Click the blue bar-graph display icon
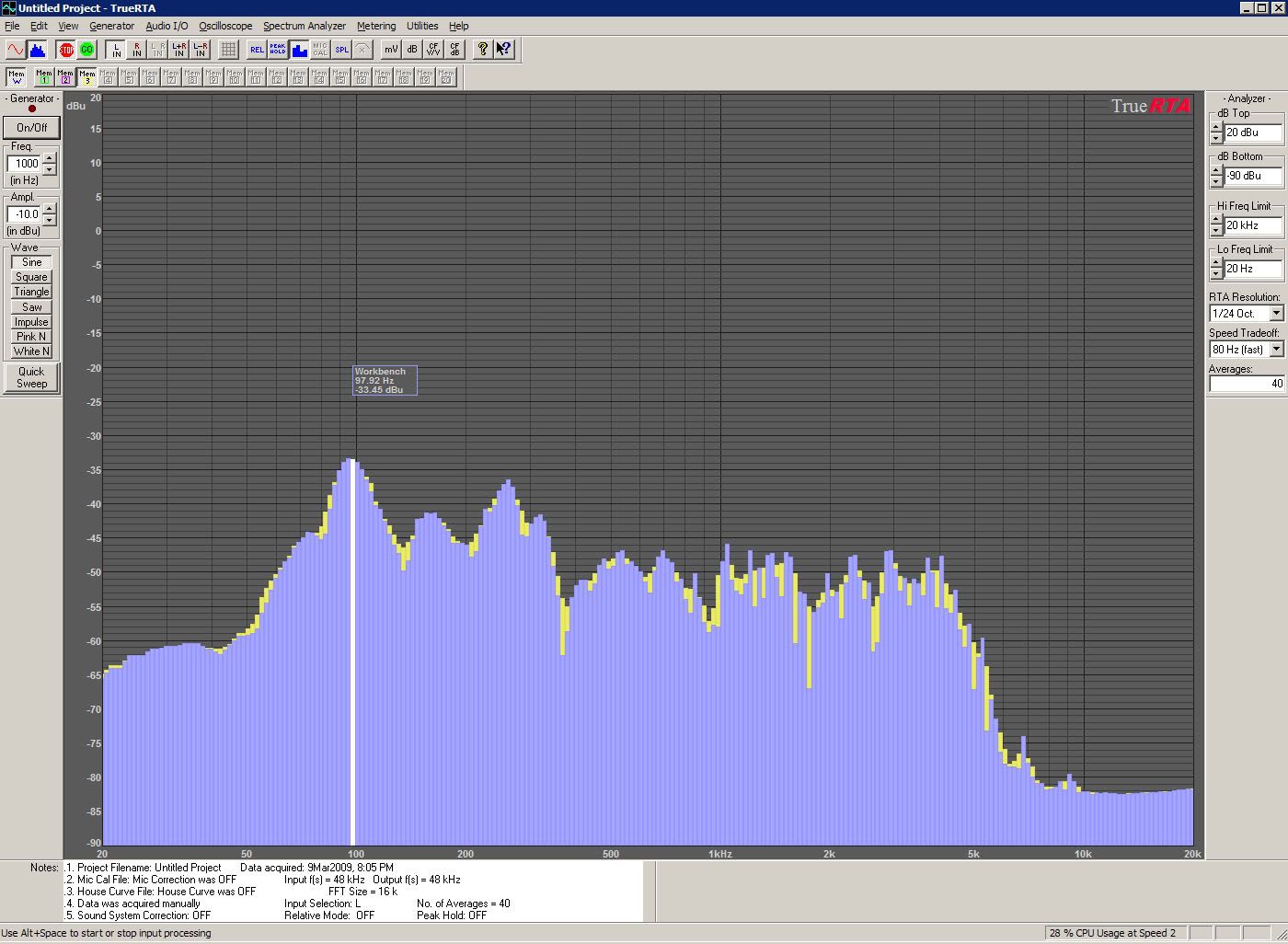This screenshot has height=944, width=1288. click(299, 50)
